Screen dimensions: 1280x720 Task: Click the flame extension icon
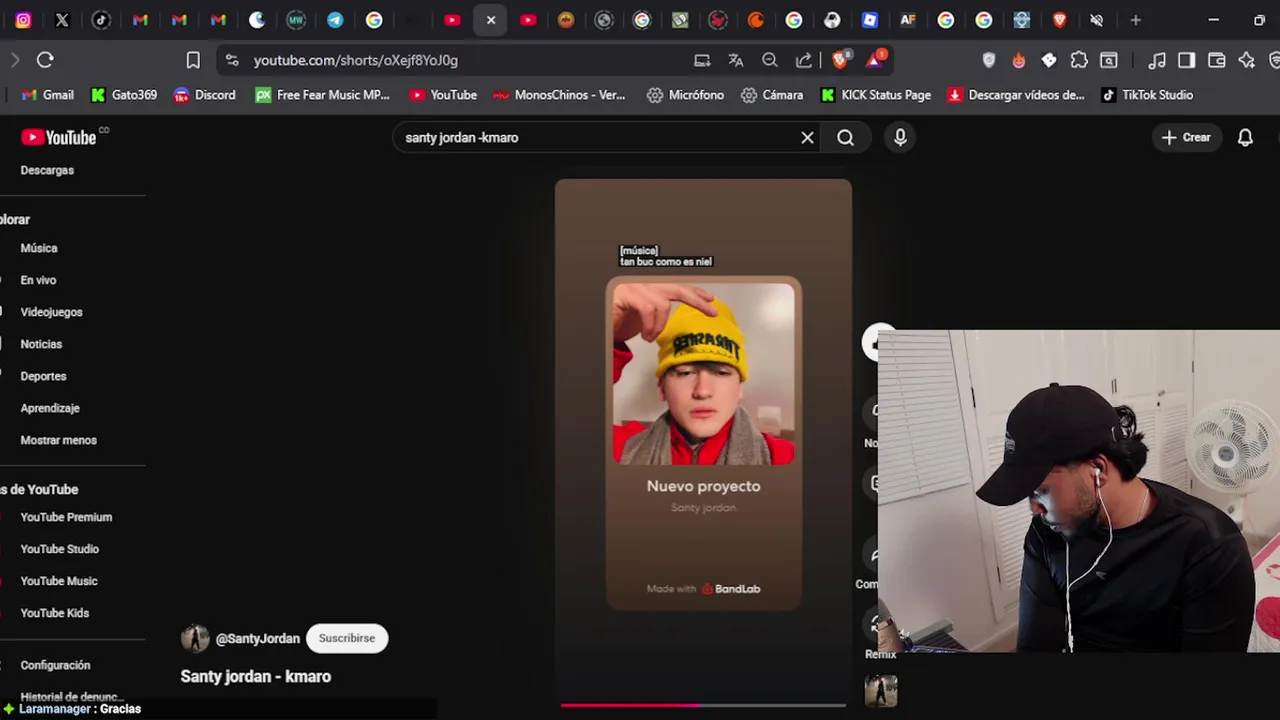pyautogui.click(x=1019, y=60)
